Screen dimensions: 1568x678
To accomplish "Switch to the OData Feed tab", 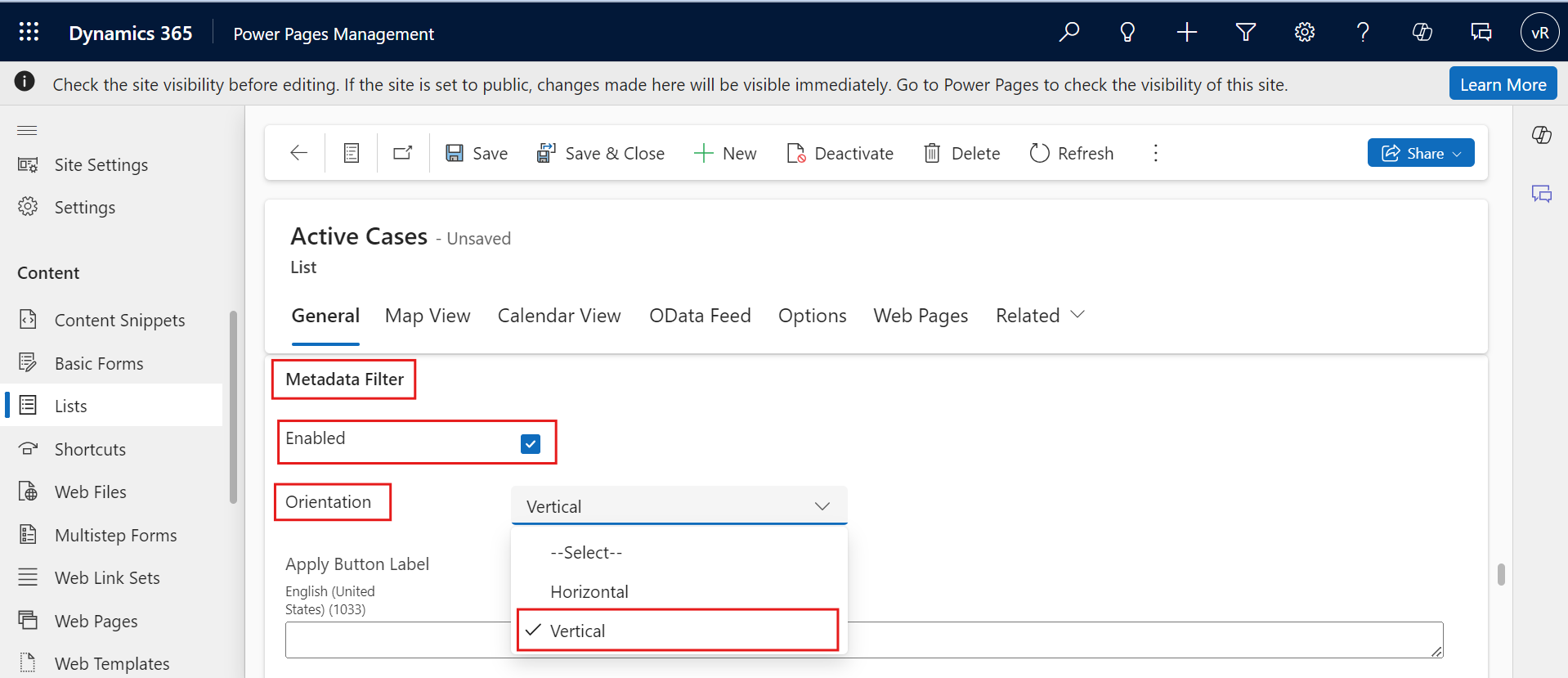I will point(700,316).
